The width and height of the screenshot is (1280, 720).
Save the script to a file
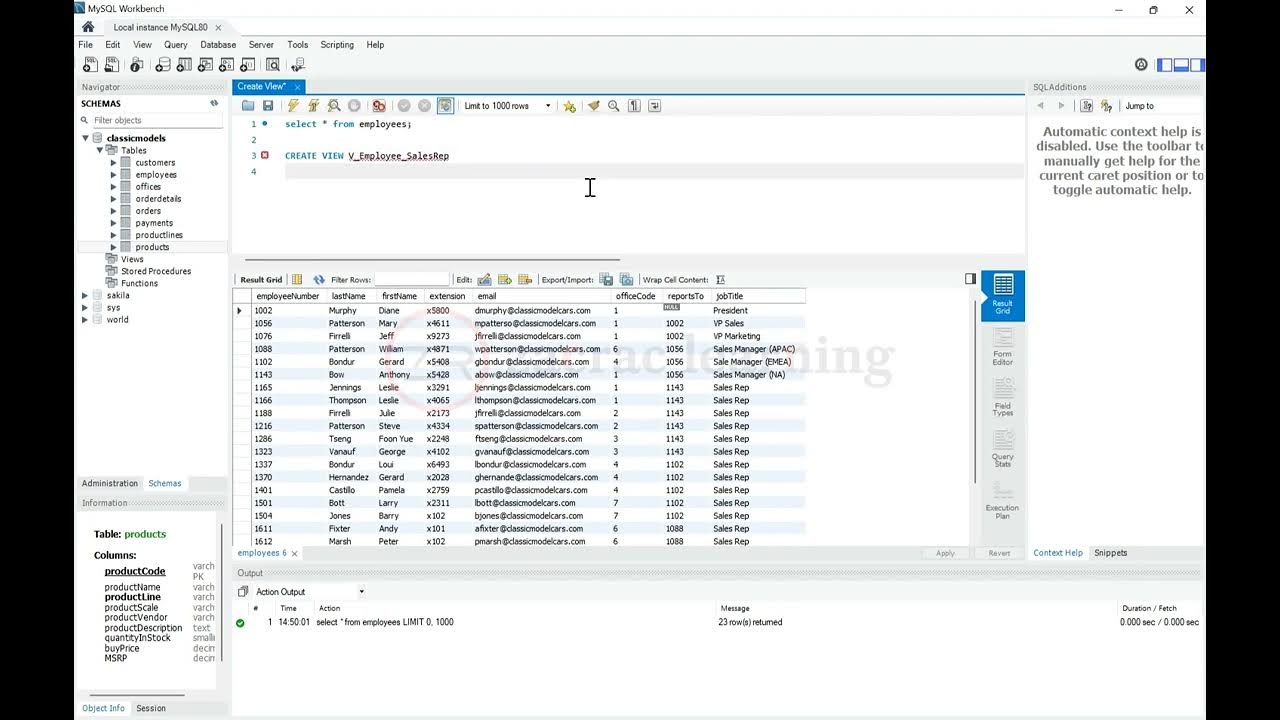[268, 106]
